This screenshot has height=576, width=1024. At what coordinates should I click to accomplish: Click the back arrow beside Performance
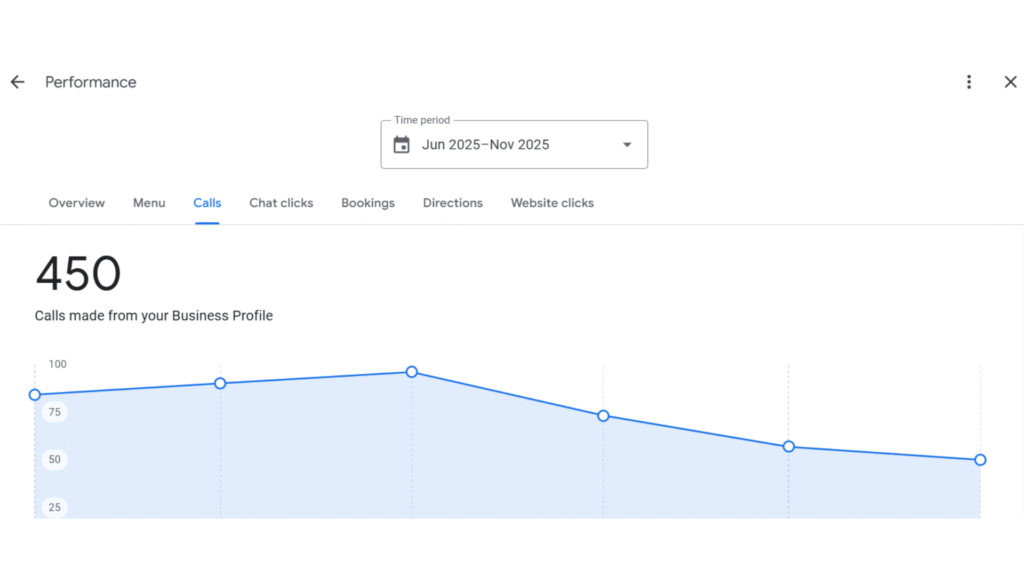[17, 82]
